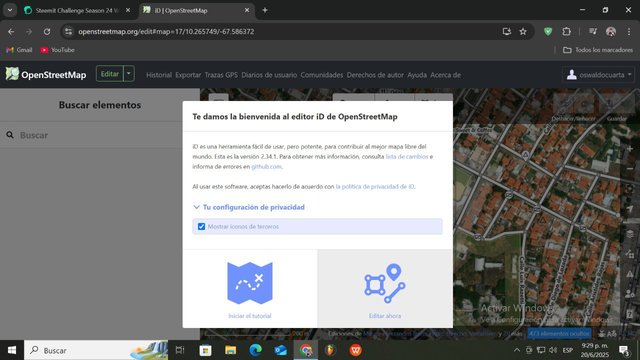Click the translate icon in map footer

pyautogui.click(x=612, y=333)
